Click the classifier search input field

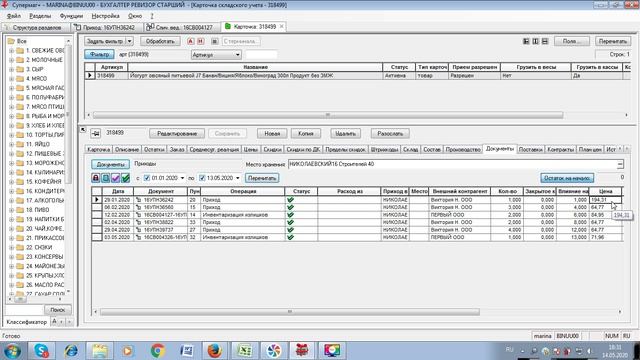point(24,310)
